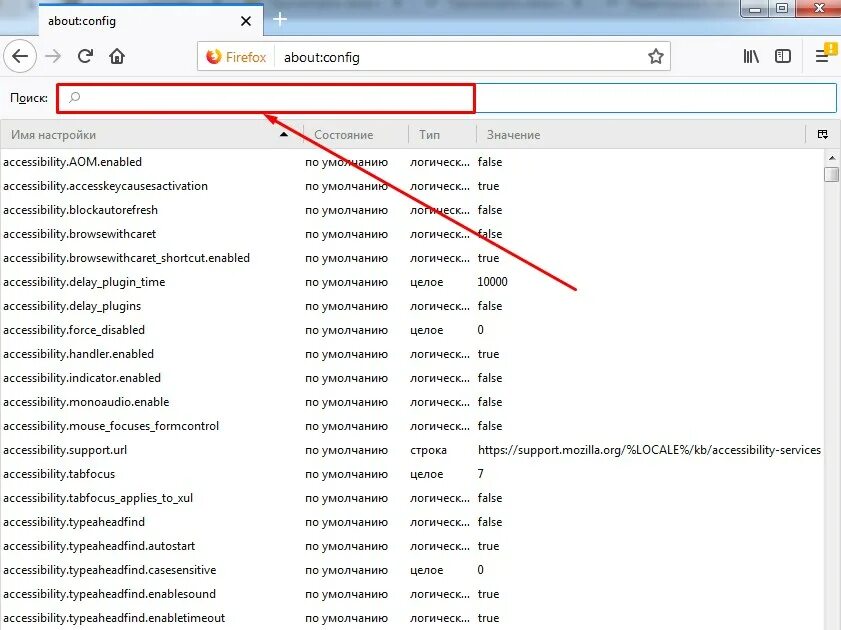This screenshot has height=630, width=841.
Task: Select accessibility.monoaudio.enable preference
Action: (412, 402)
